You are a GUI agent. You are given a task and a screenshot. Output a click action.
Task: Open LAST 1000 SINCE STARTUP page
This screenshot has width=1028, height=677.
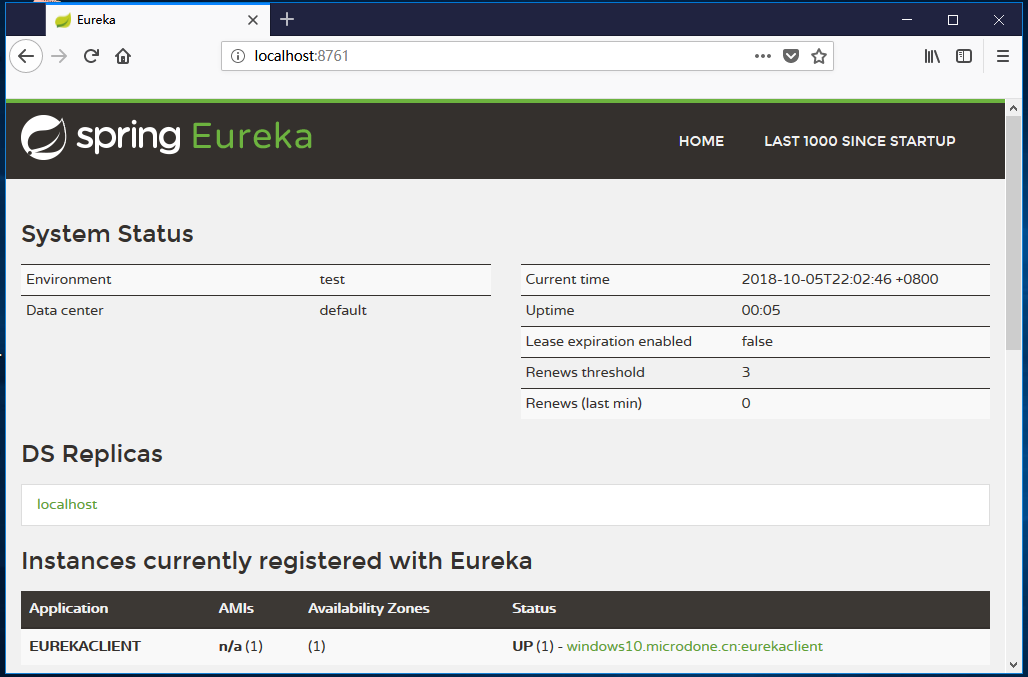(859, 141)
